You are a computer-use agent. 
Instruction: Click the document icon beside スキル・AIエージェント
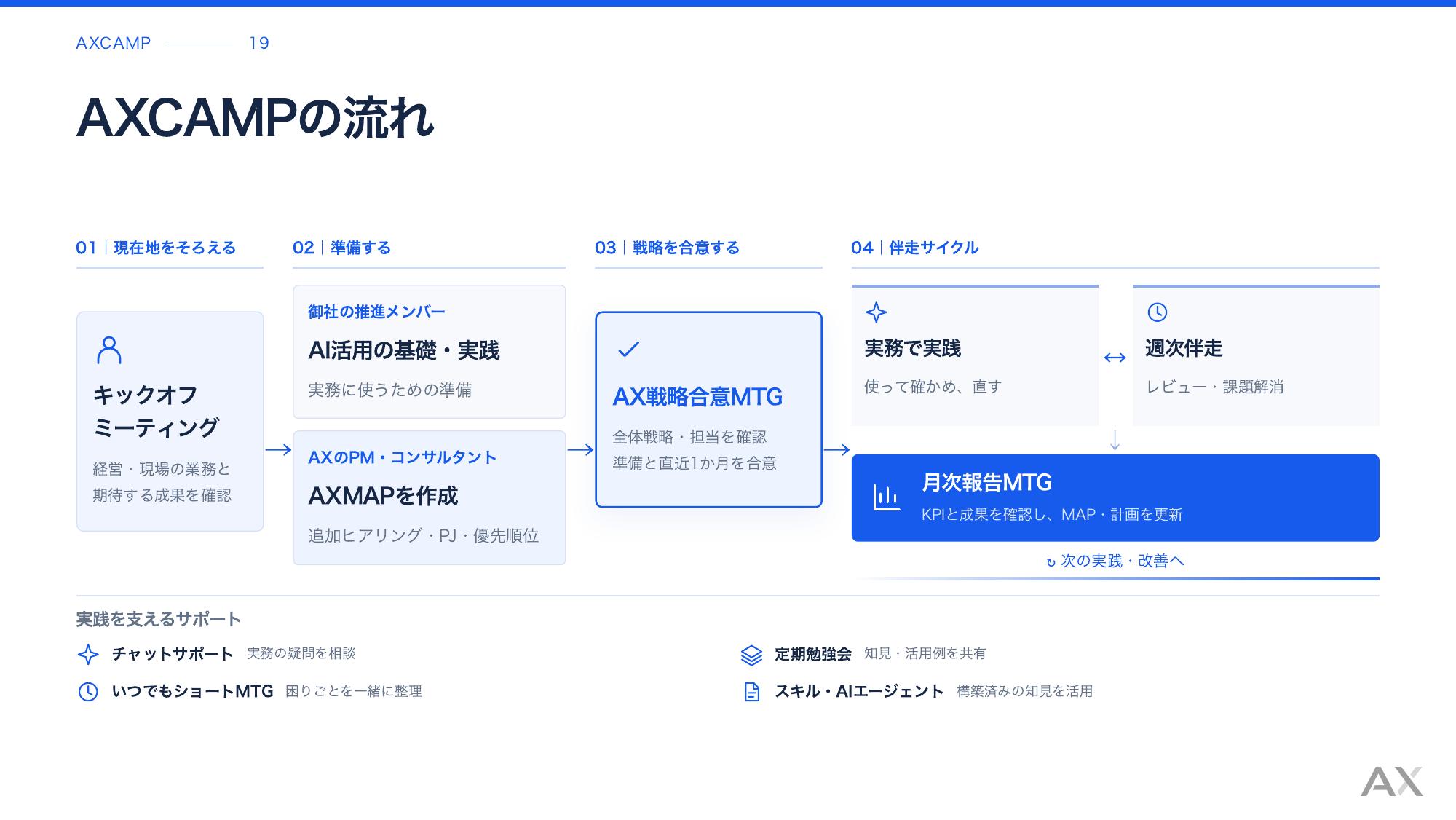[752, 692]
